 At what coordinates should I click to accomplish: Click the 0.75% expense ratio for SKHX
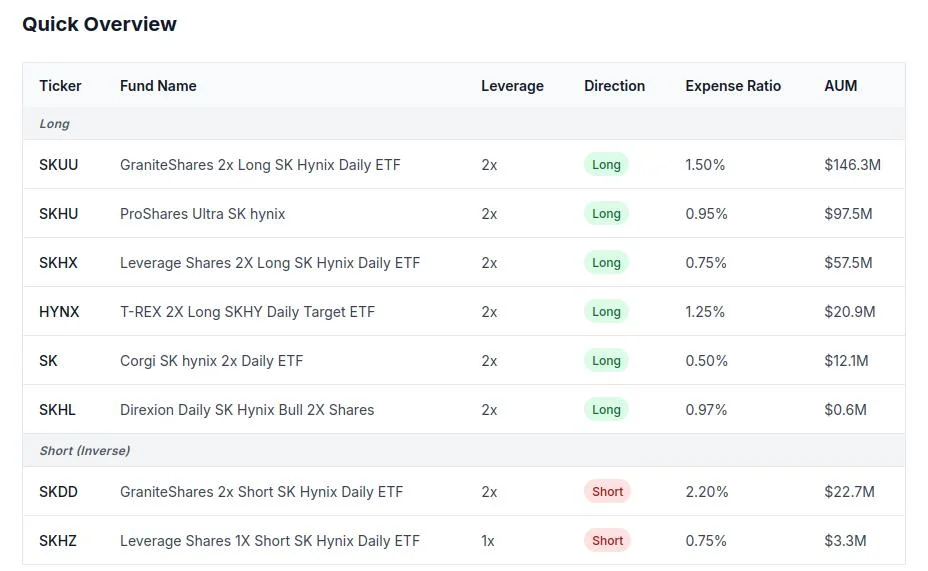[x=705, y=263]
